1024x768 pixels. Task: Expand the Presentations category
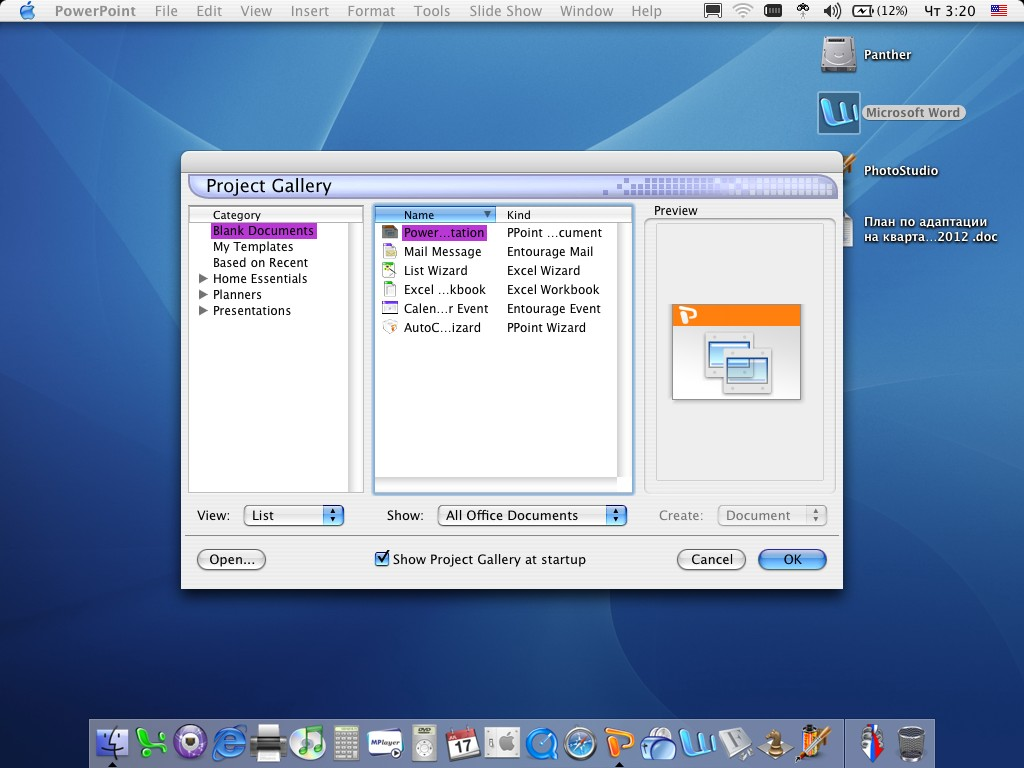tap(203, 310)
